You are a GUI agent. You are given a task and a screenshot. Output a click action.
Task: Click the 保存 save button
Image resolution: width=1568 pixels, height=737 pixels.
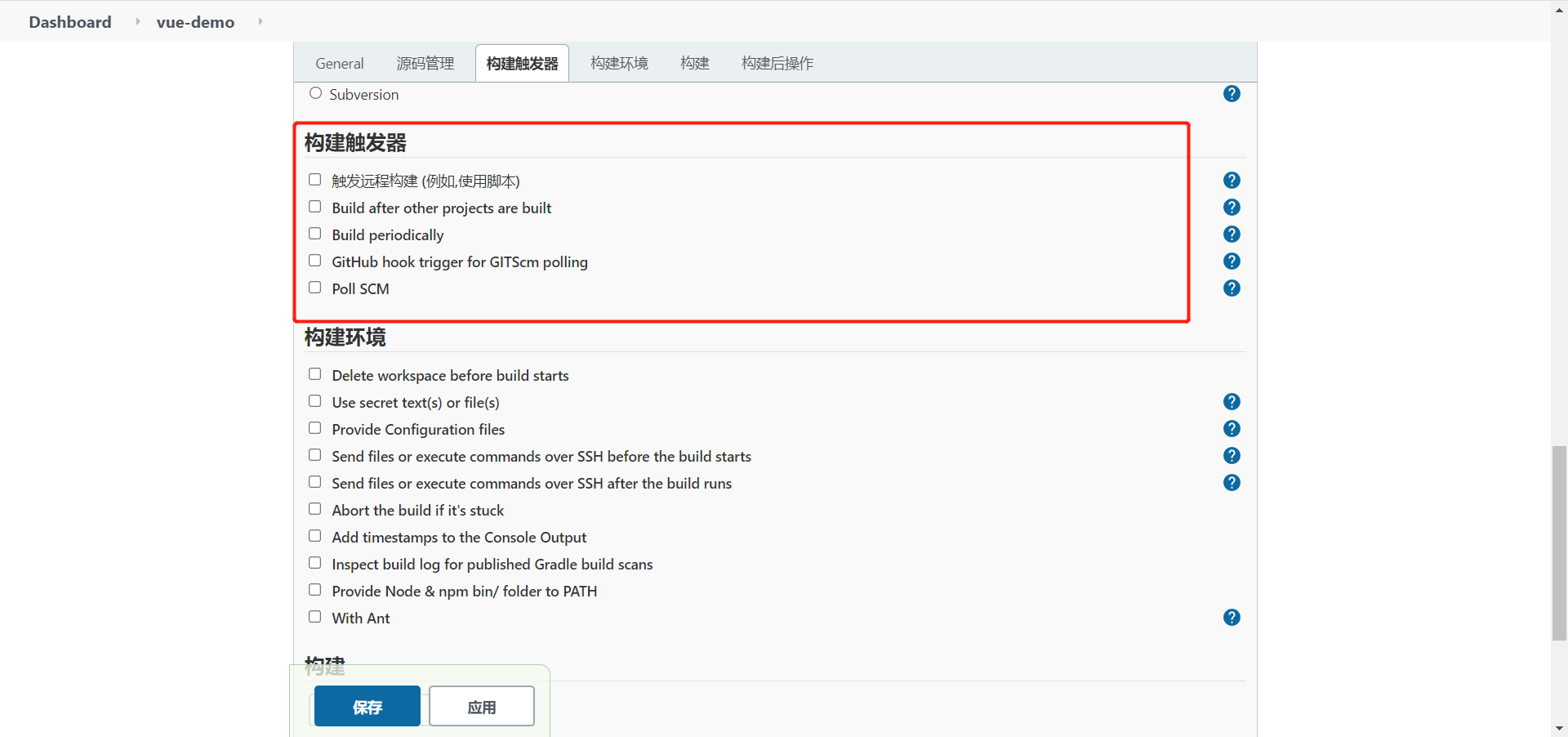367,706
